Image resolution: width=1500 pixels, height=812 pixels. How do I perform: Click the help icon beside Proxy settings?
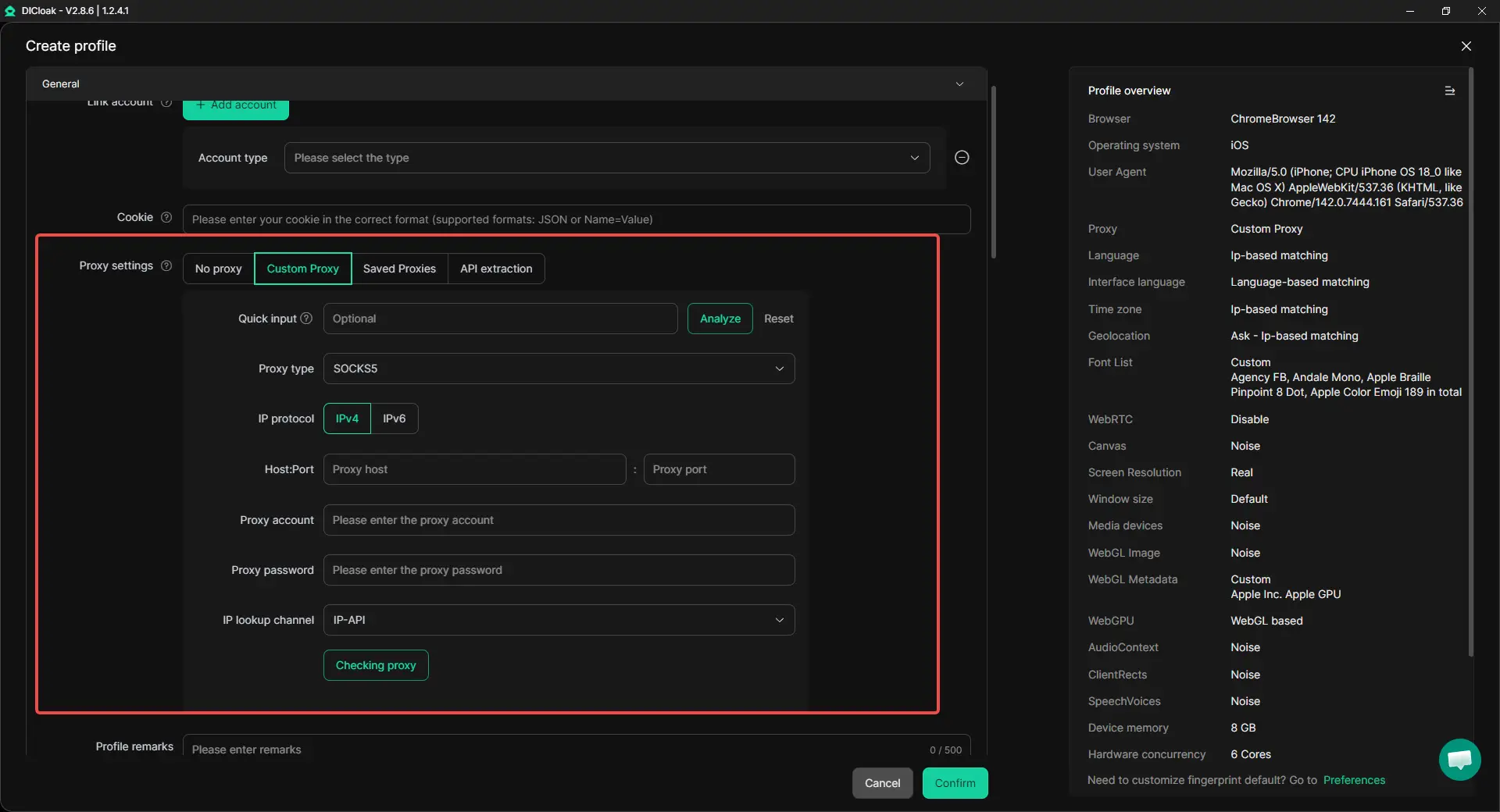pos(166,266)
